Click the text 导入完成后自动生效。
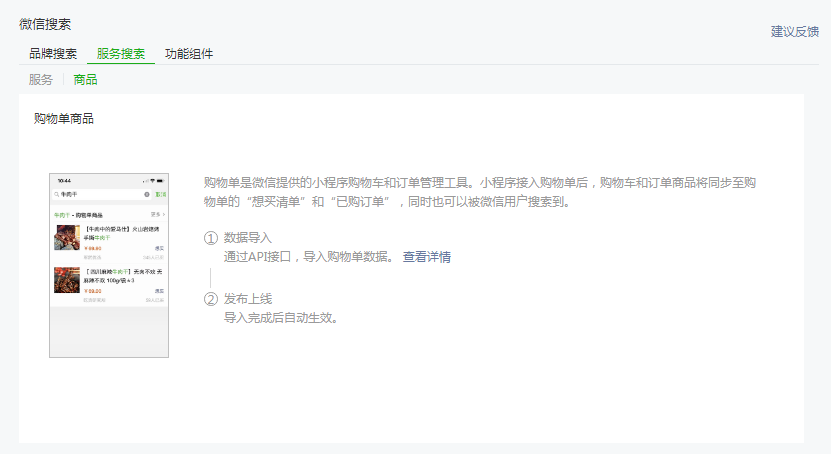Image resolution: width=831 pixels, height=454 pixels. tap(281, 318)
